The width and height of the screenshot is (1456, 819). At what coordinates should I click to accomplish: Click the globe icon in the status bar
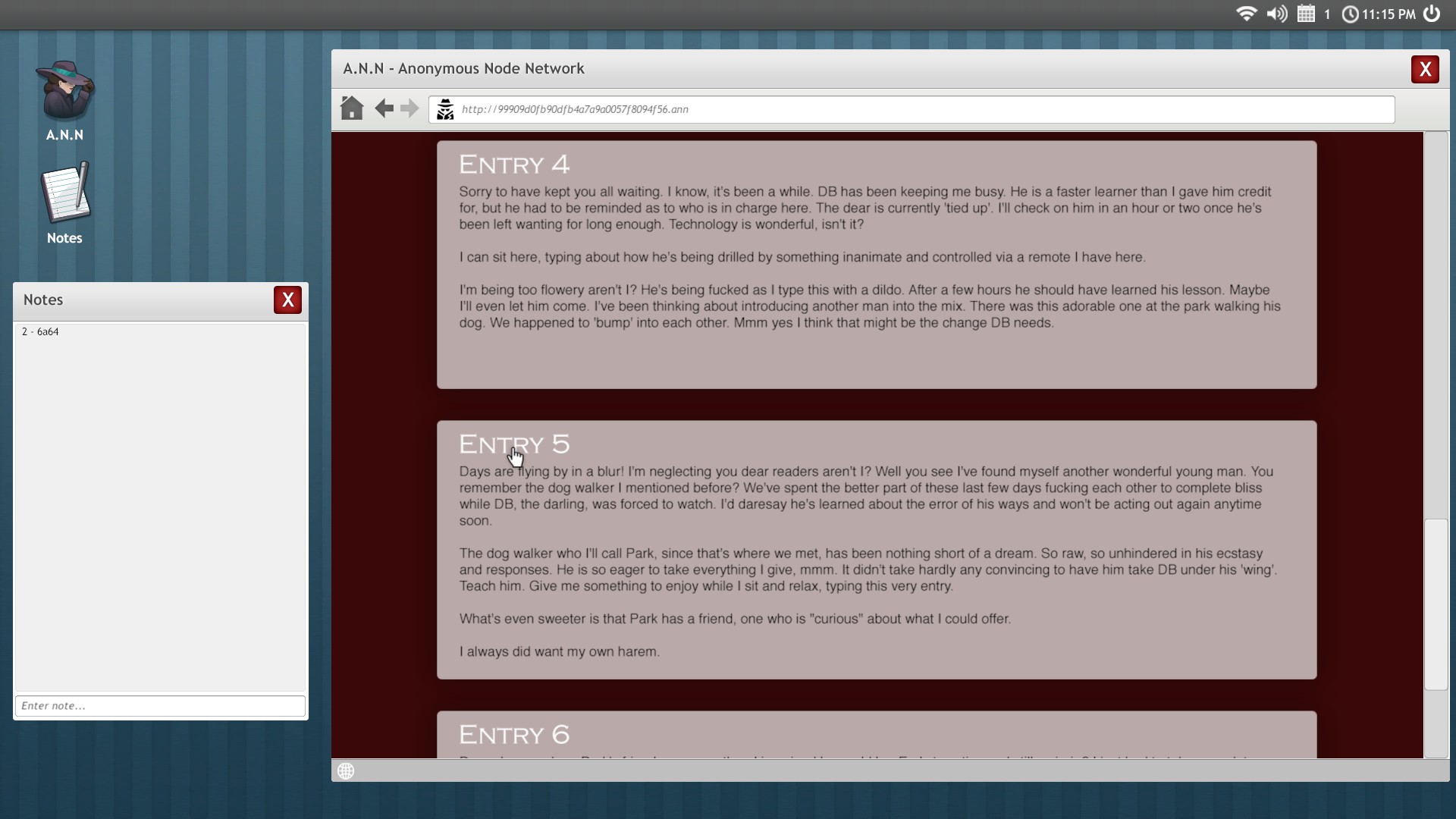point(346,771)
